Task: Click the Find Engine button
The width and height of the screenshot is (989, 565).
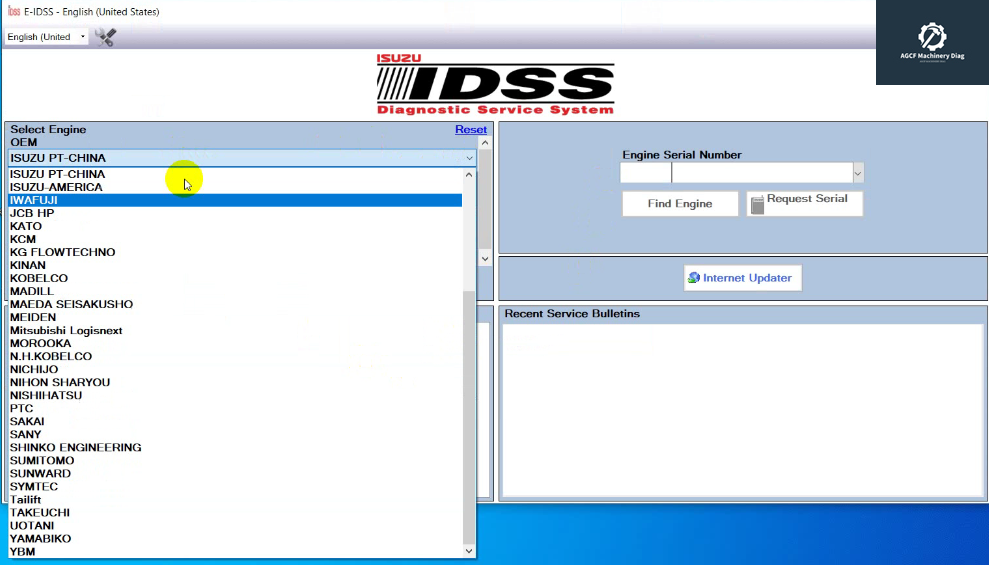Action: [680, 204]
